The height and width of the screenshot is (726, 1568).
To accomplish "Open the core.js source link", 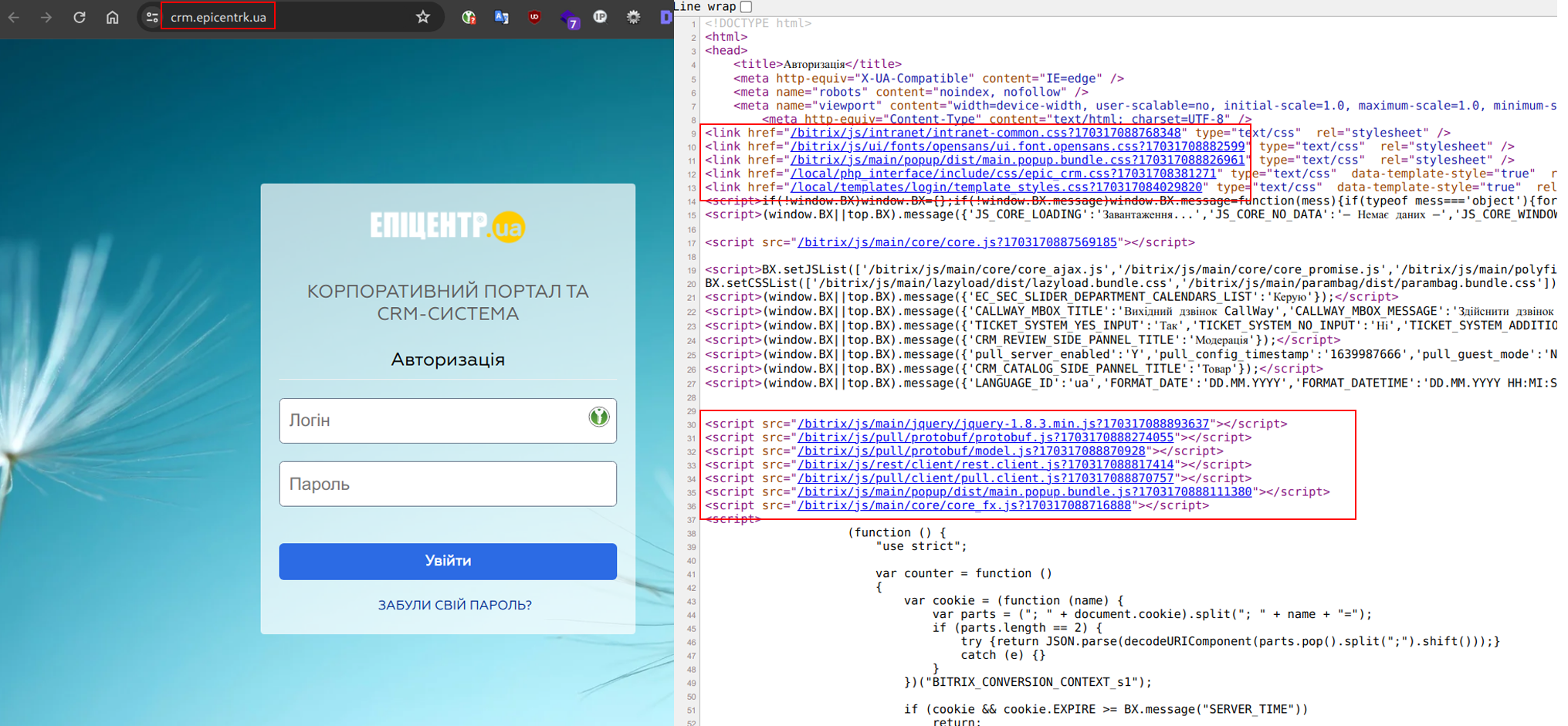I will [957, 242].
